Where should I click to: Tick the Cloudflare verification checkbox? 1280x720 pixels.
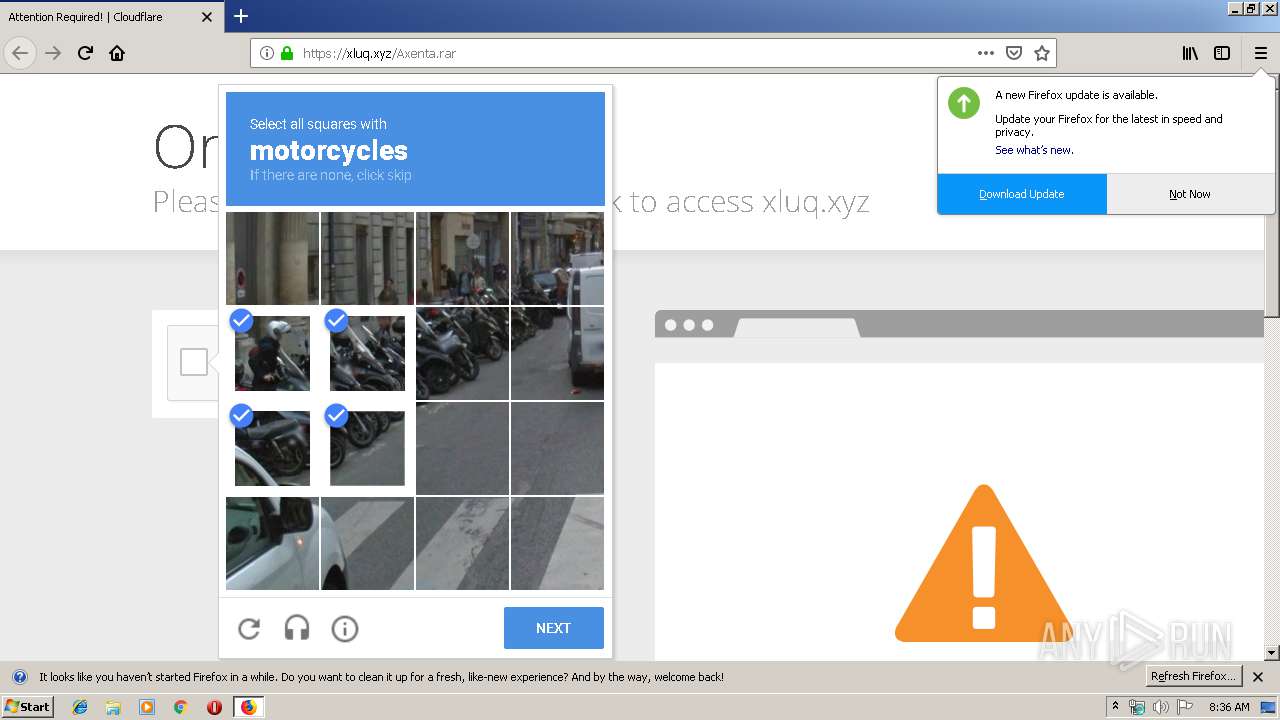[194, 362]
